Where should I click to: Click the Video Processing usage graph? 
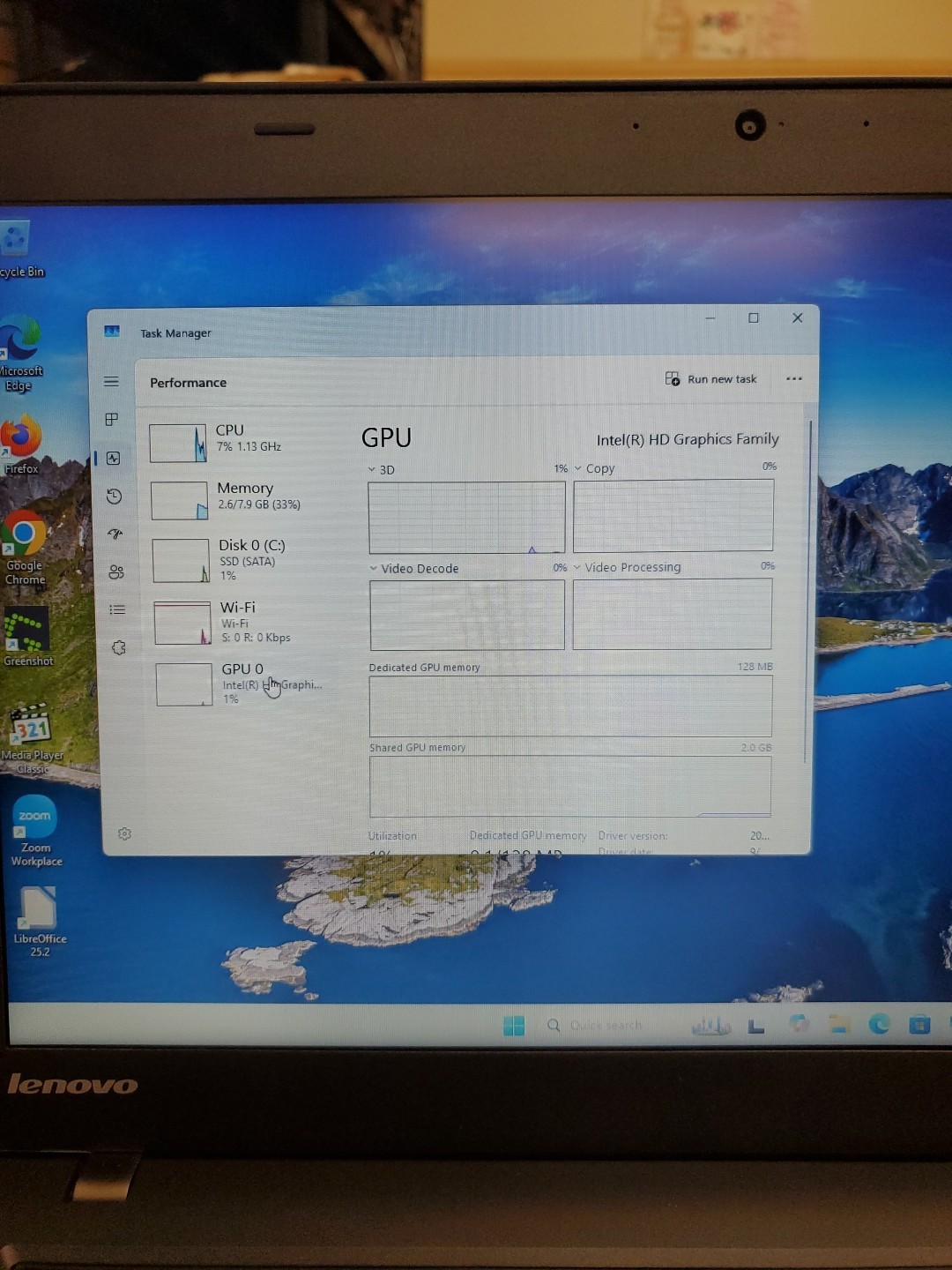[673, 614]
